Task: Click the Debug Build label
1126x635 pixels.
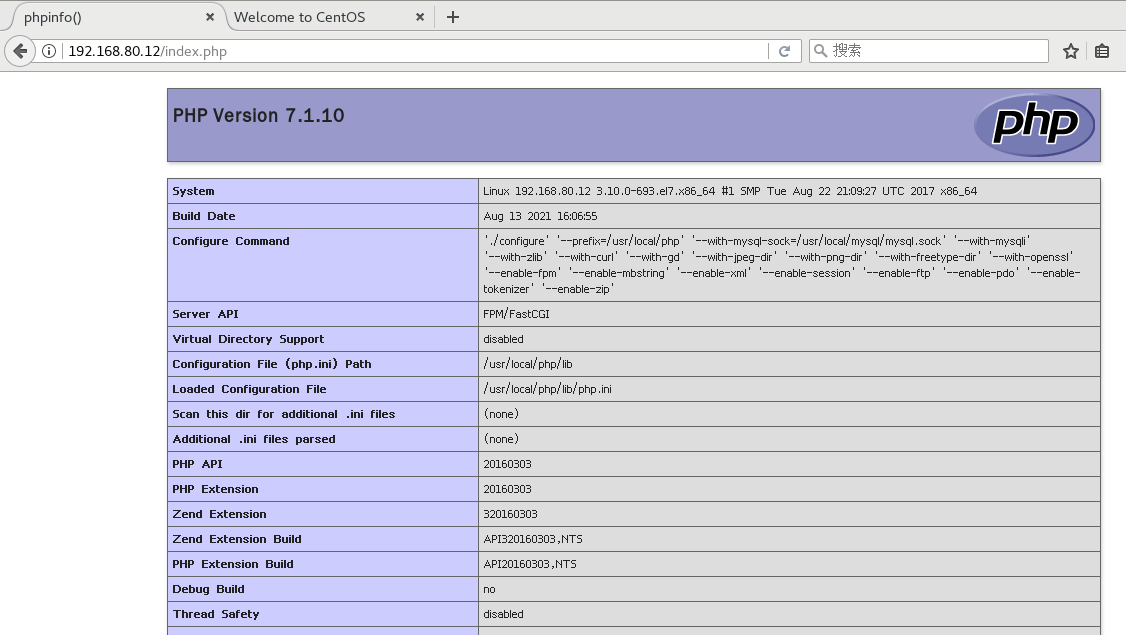Action: tap(208, 589)
